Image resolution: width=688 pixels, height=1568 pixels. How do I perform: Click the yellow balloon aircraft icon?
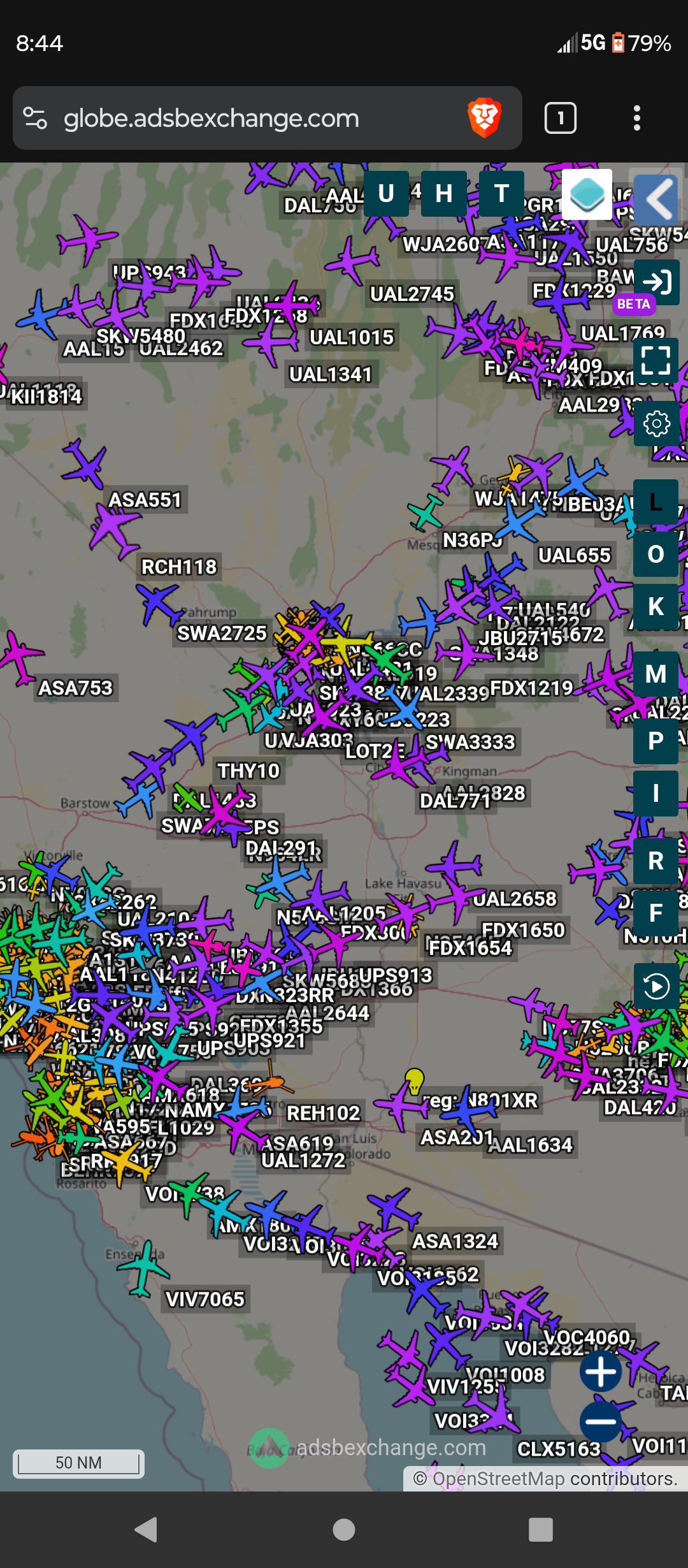pyautogui.click(x=415, y=1082)
